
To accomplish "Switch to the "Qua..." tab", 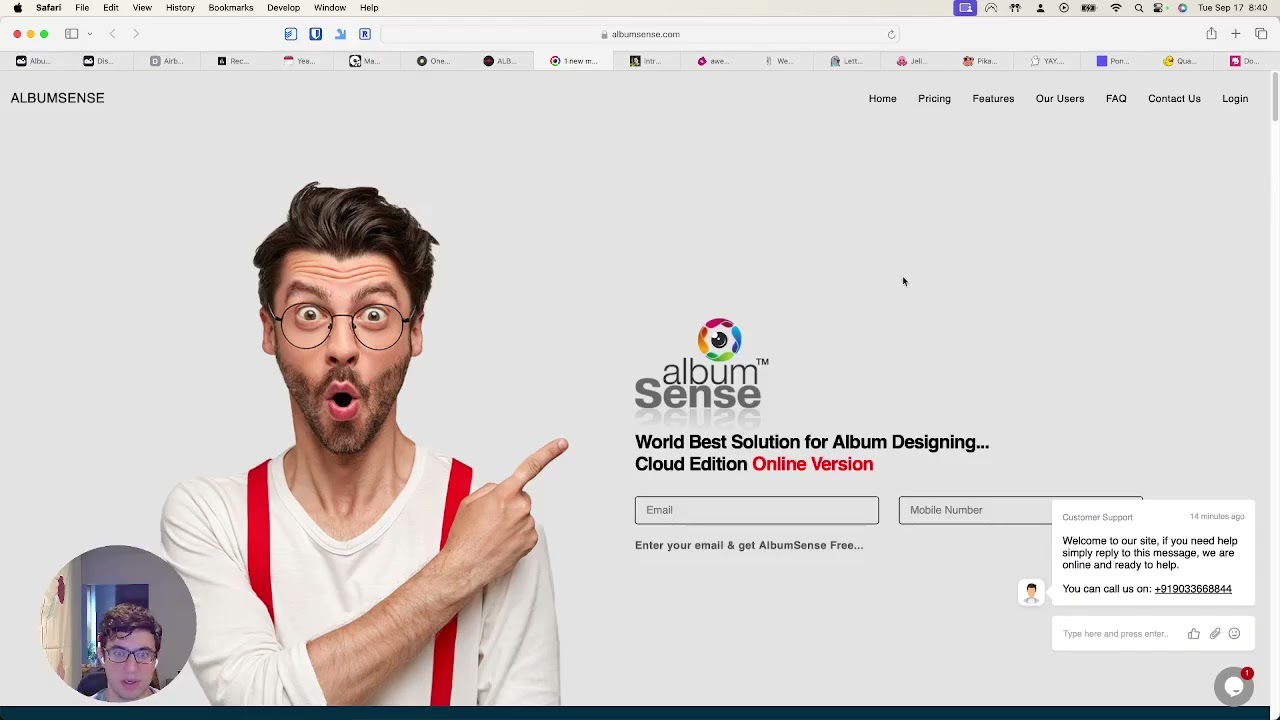I will pos(1180,61).
